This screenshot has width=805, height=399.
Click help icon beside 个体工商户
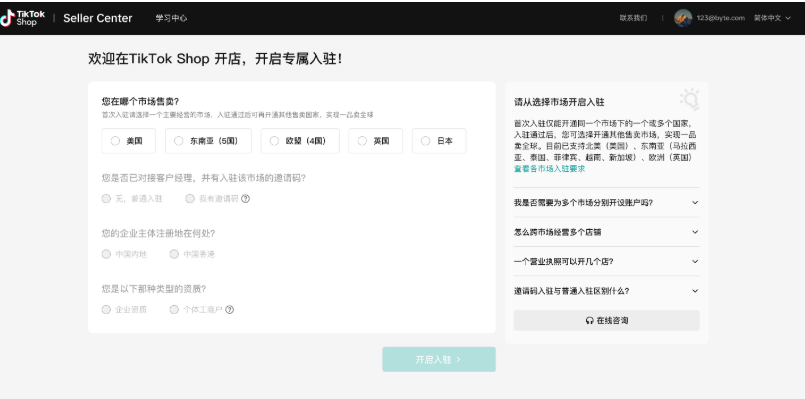(229, 310)
